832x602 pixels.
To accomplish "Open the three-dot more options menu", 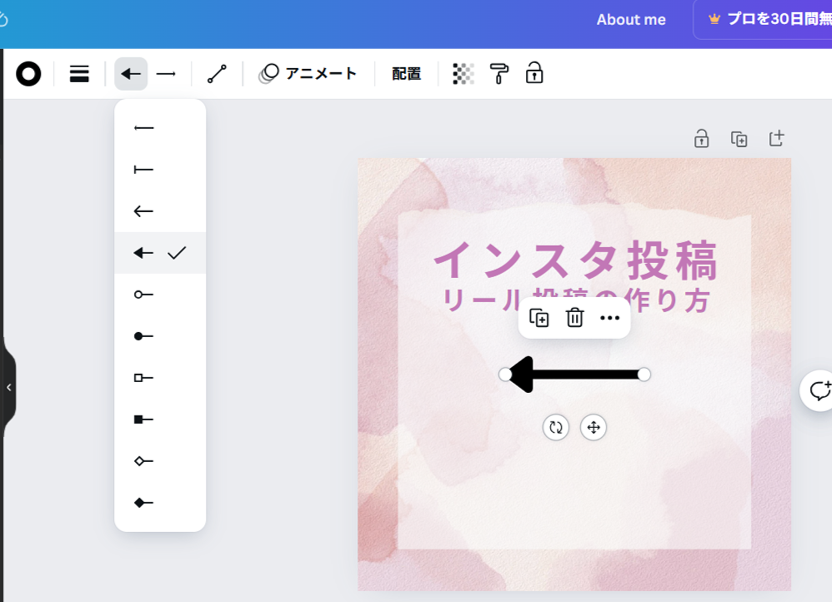I will tap(610, 318).
